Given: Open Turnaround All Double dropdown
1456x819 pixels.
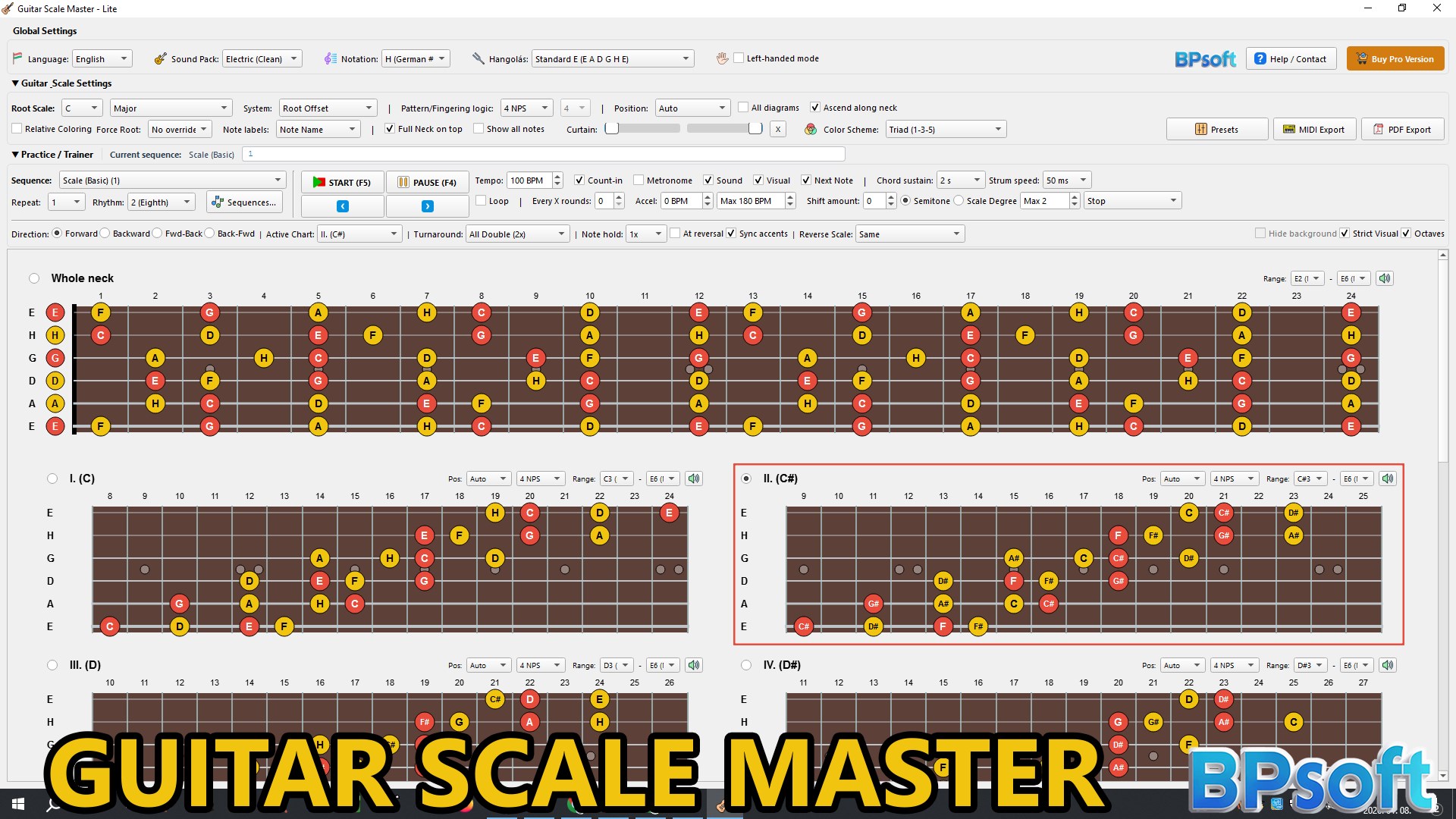Looking at the screenshot, I should (x=517, y=234).
